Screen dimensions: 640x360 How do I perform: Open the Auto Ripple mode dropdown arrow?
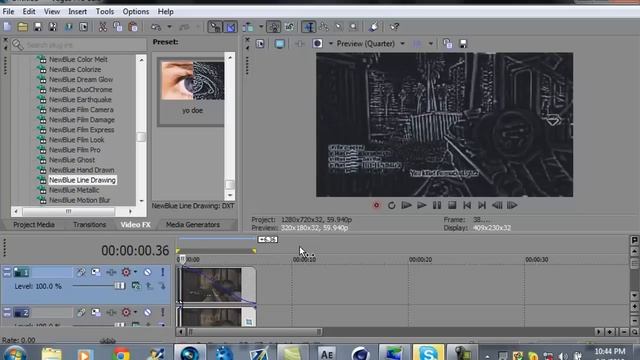[x=261, y=27]
